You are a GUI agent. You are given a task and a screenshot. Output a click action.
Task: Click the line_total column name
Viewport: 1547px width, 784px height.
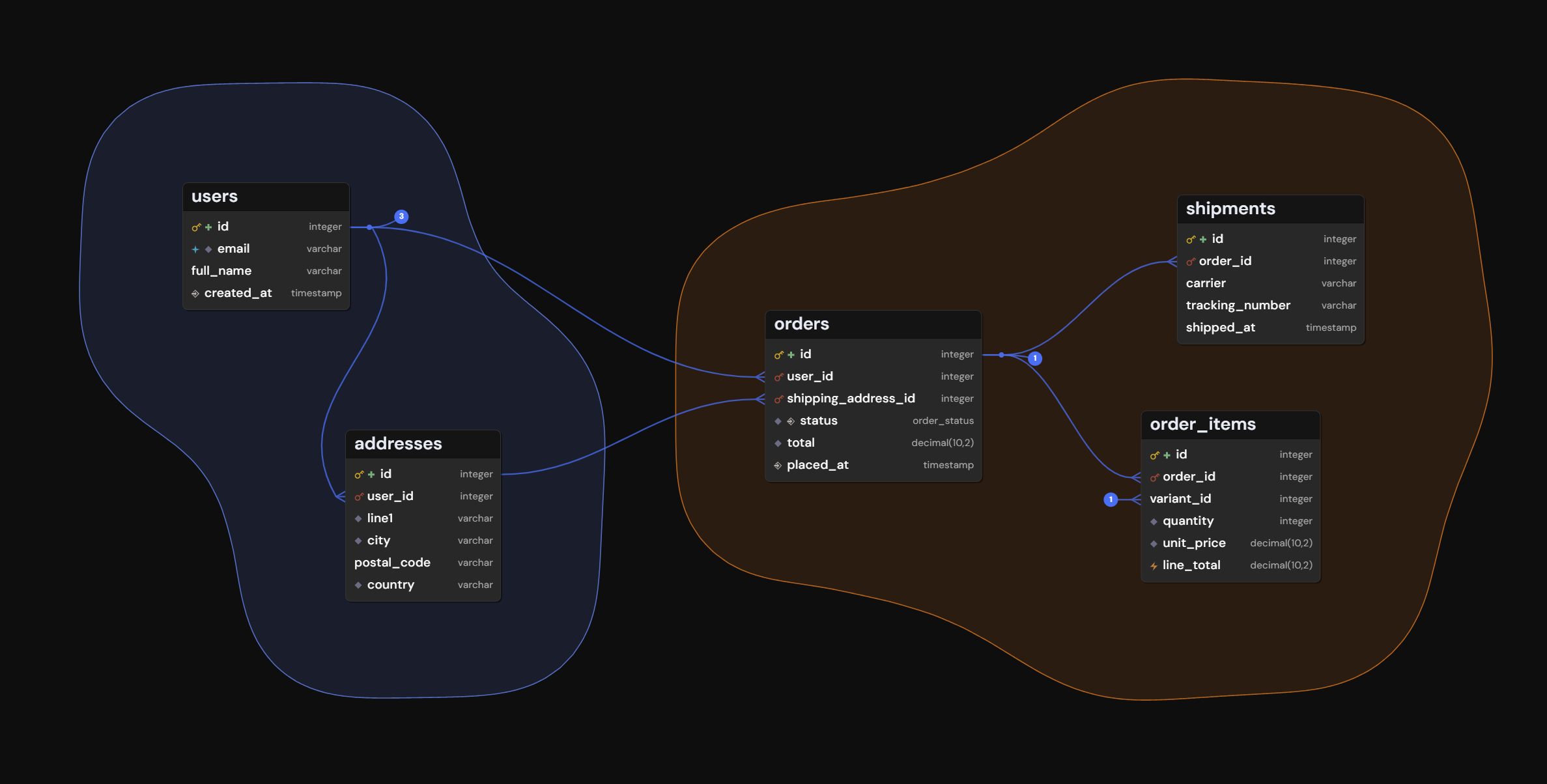click(1191, 565)
